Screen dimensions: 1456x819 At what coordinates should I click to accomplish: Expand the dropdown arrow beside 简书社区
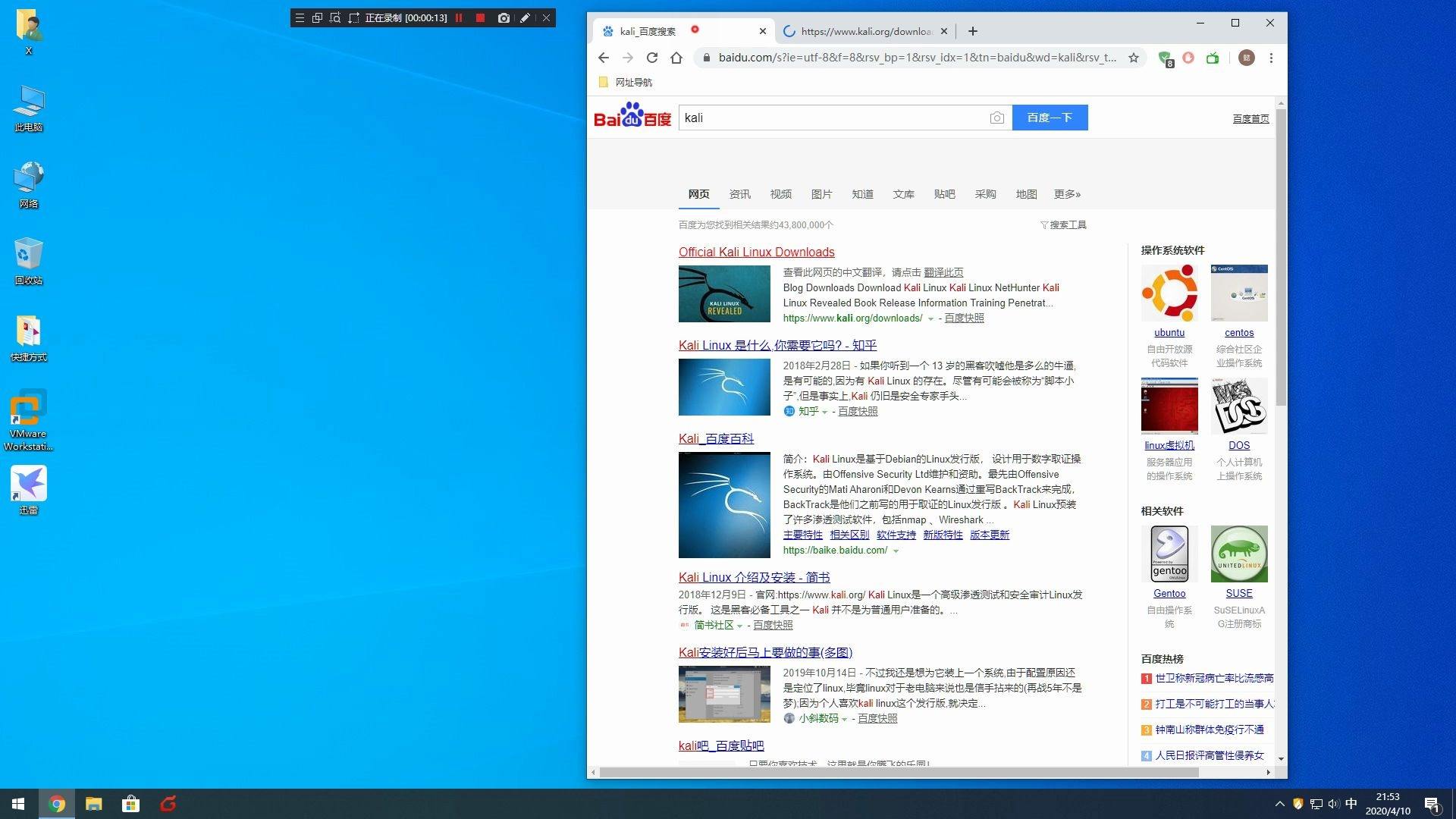tap(739, 626)
